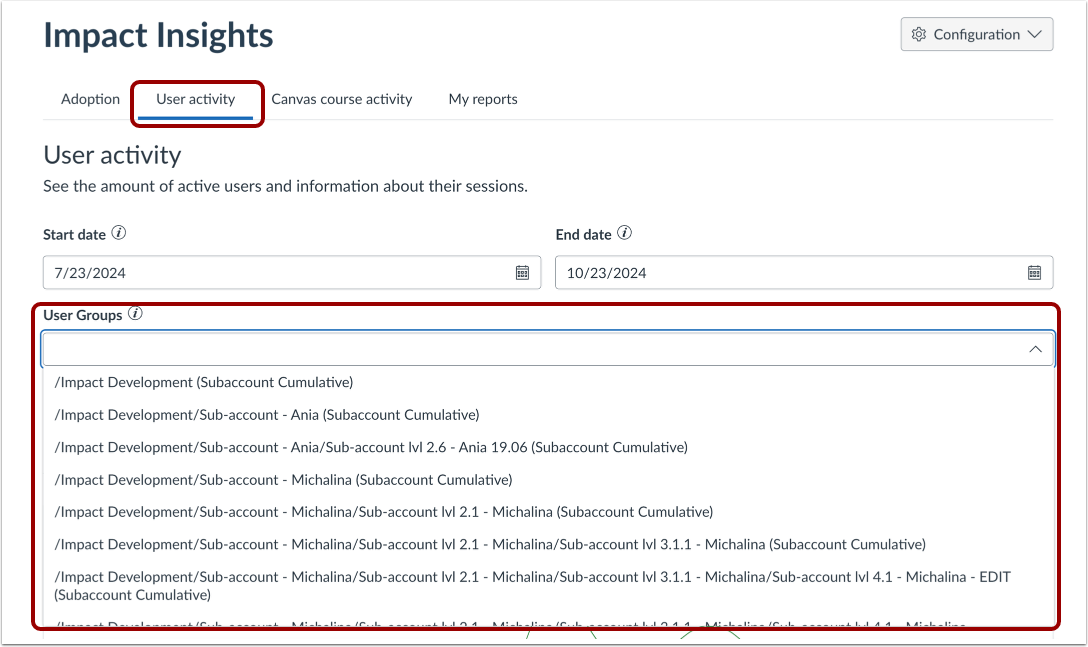Select the User activity tab
The height and width of the screenshot is (647, 1088).
click(196, 99)
